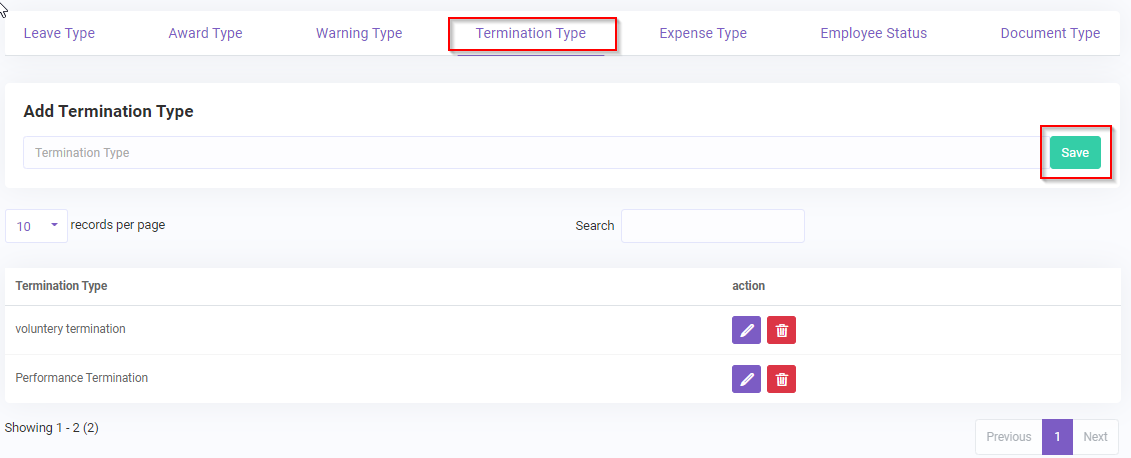Image resolution: width=1131 pixels, height=458 pixels.
Task: Switch to the Leave Type tab
Action: 59,33
